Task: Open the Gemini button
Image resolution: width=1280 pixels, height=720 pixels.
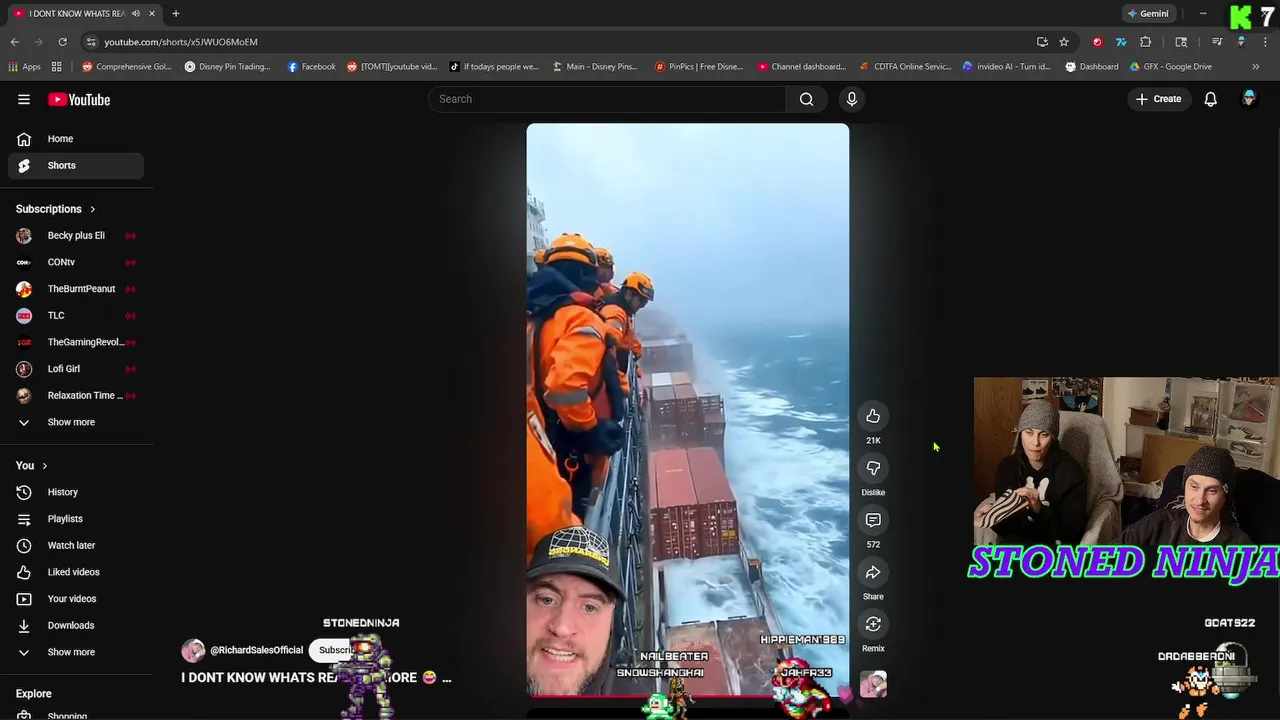Action: click(1148, 13)
